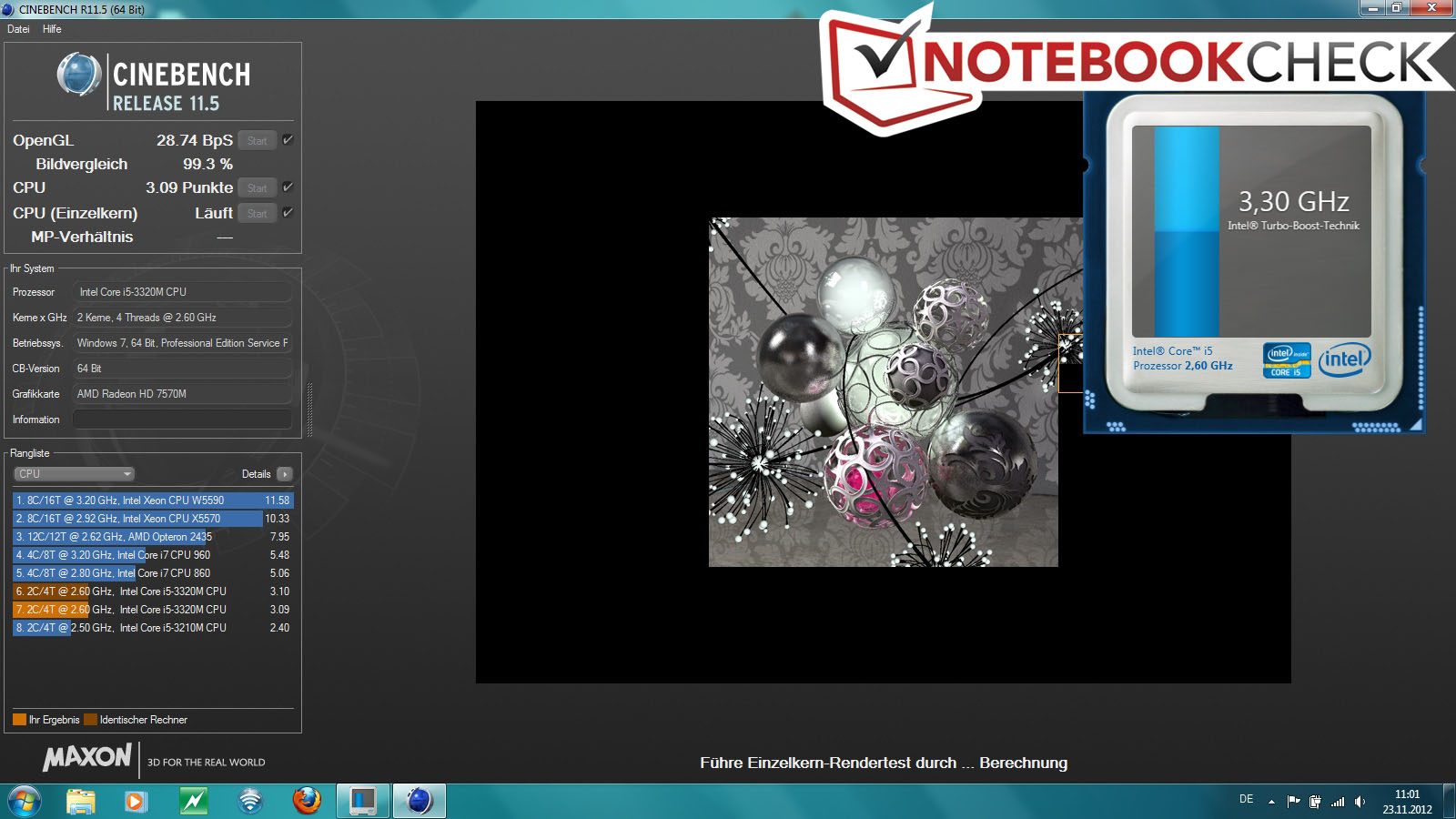Click the 3,30 GHz reading in the gadget
This screenshot has width=1456, height=819.
tap(1293, 201)
